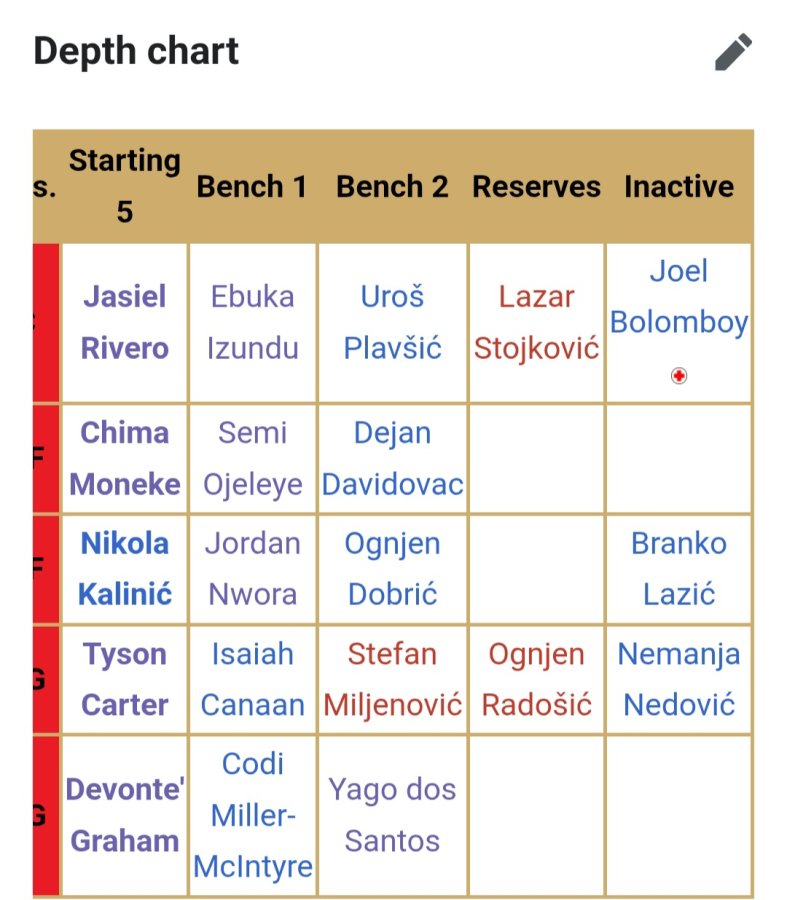The width and height of the screenshot is (787, 900).
Task: Select Jordan Nwora link
Action: click(x=253, y=569)
